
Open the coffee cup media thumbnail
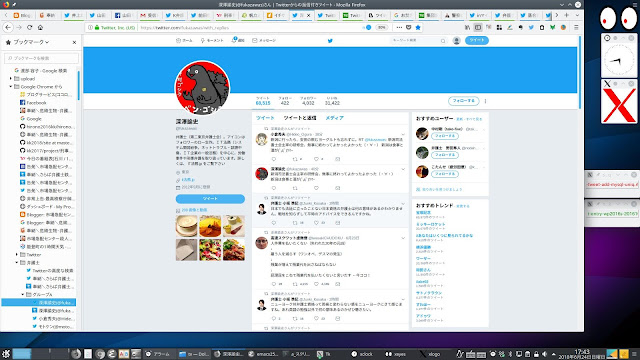tap(187, 226)
